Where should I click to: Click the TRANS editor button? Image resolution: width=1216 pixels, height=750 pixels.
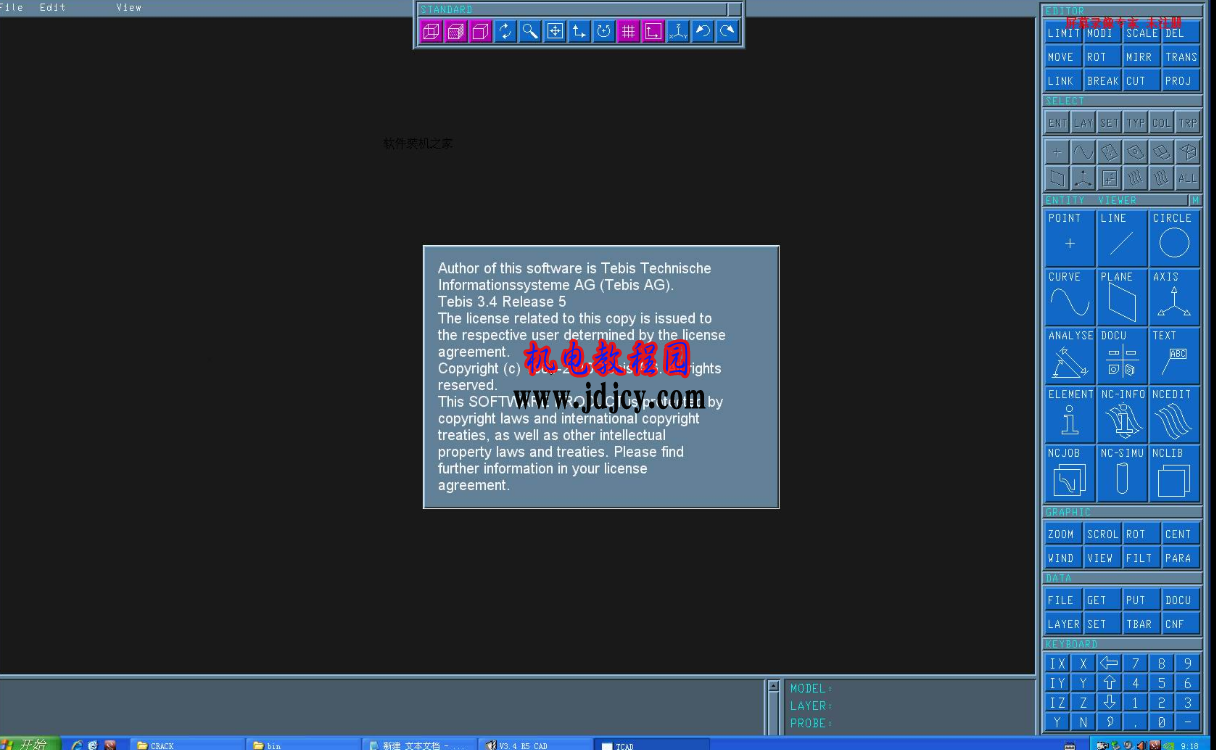pyautogui.click(x=1181, y=57)
